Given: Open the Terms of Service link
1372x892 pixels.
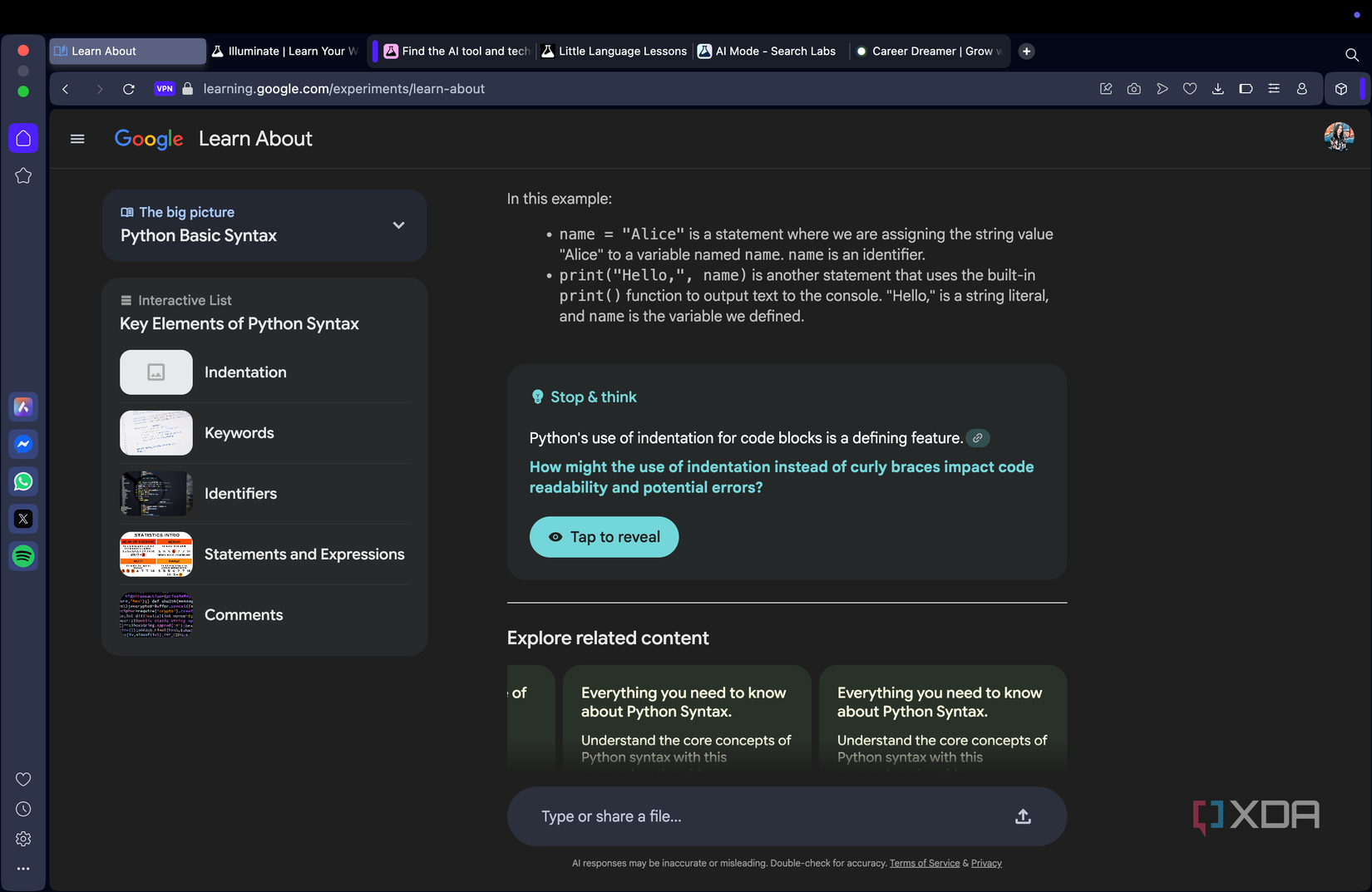Looking at the screenshot, I should (x=925, y=864).
